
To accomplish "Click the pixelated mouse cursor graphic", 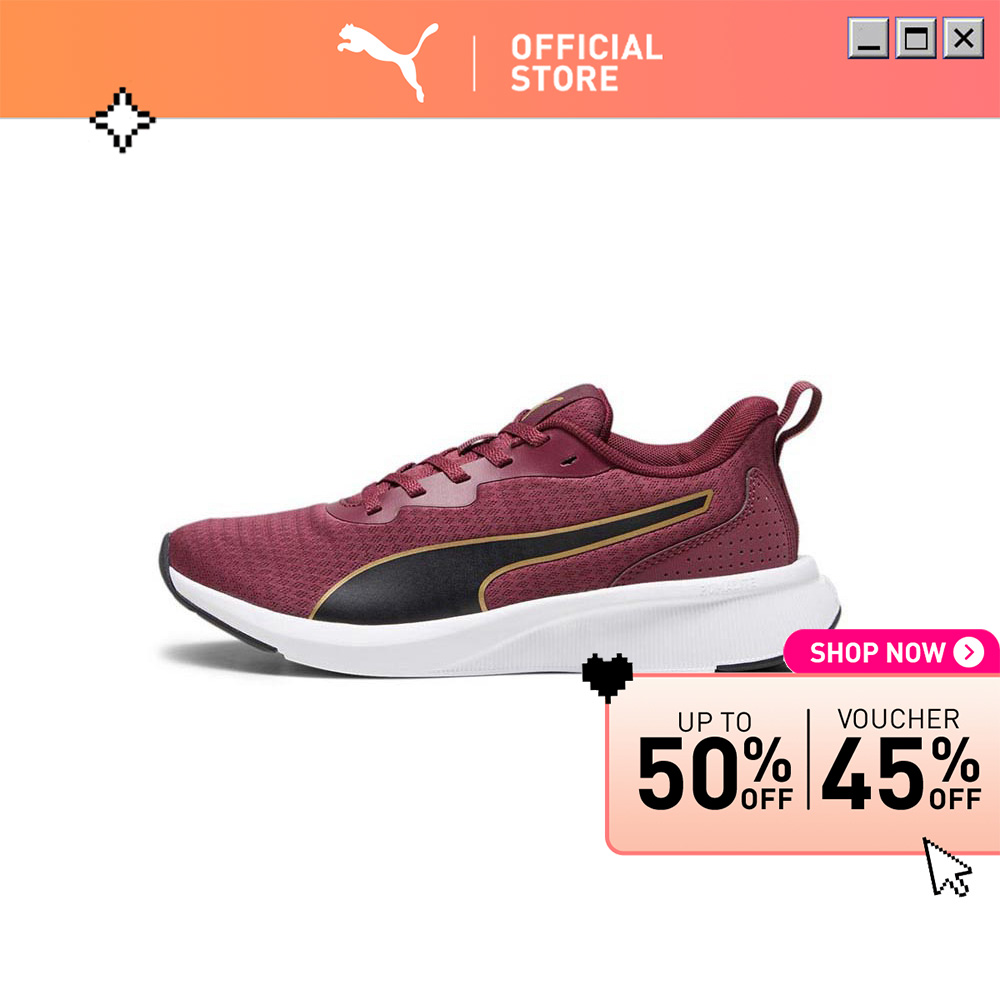I will (x=947, y=866).
